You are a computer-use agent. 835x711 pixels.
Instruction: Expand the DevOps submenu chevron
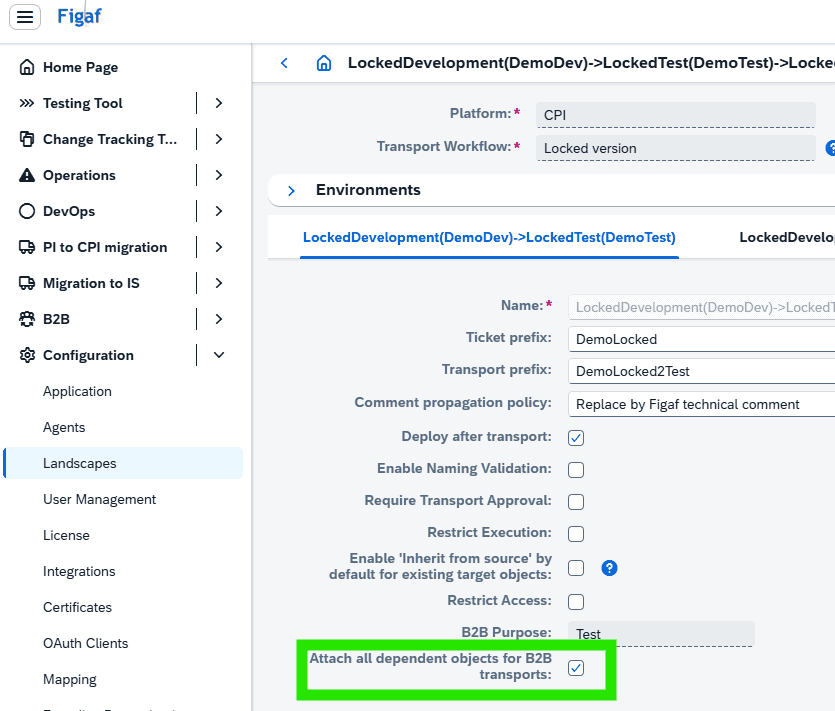click(218, 211)
